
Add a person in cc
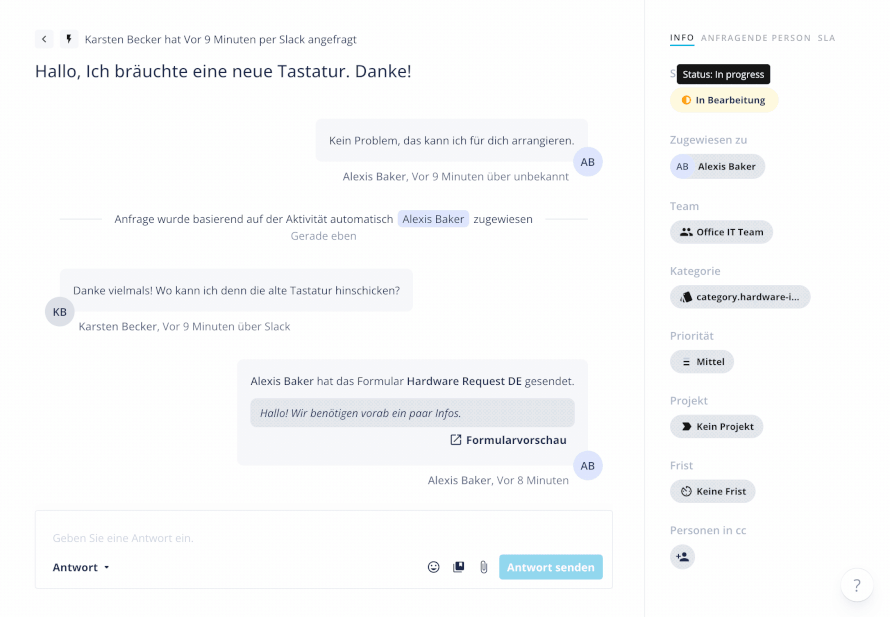tap(682, 557)
